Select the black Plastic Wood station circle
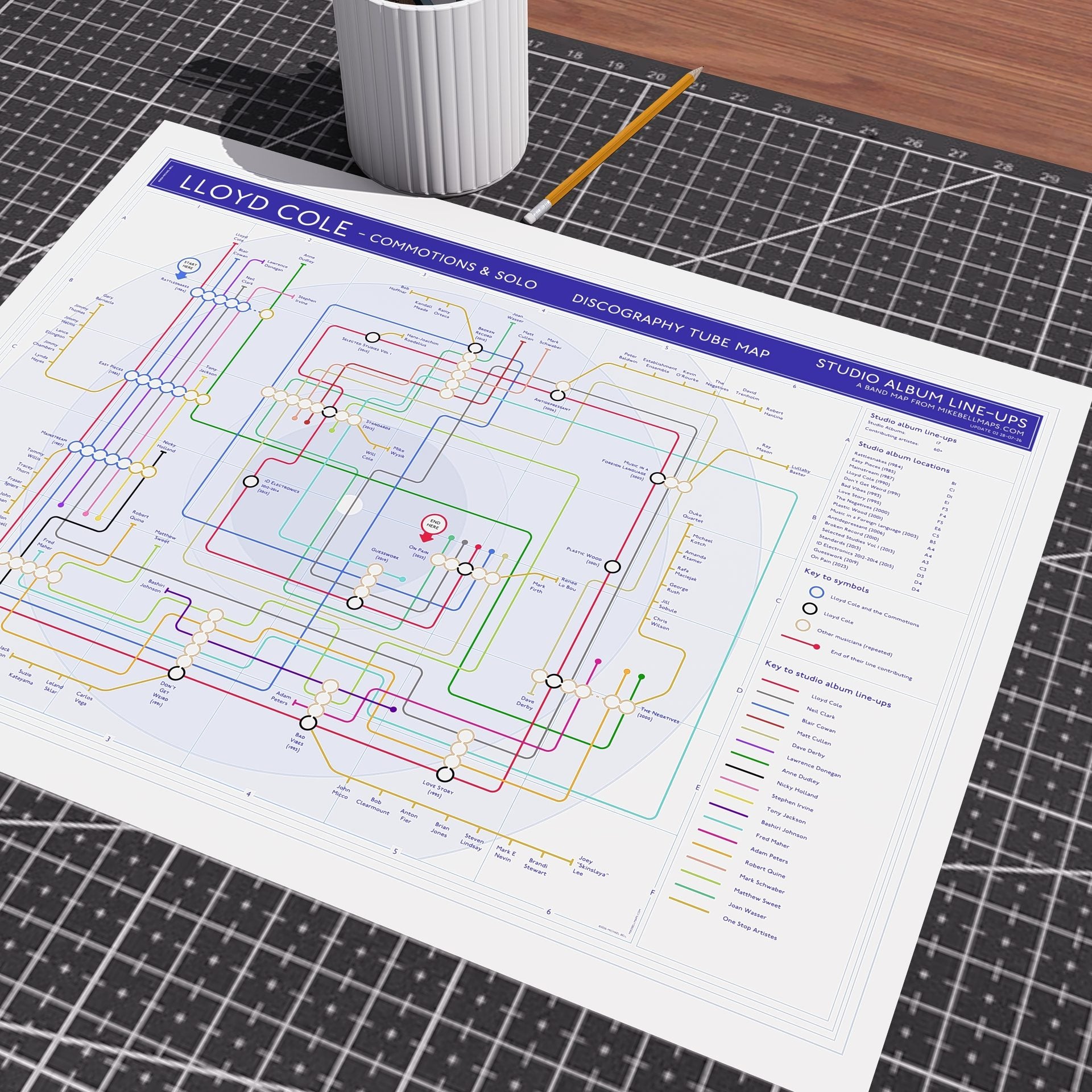The height and width of the screenshot is (1092, 1092). pyautogui.click(x=612, y=566)
